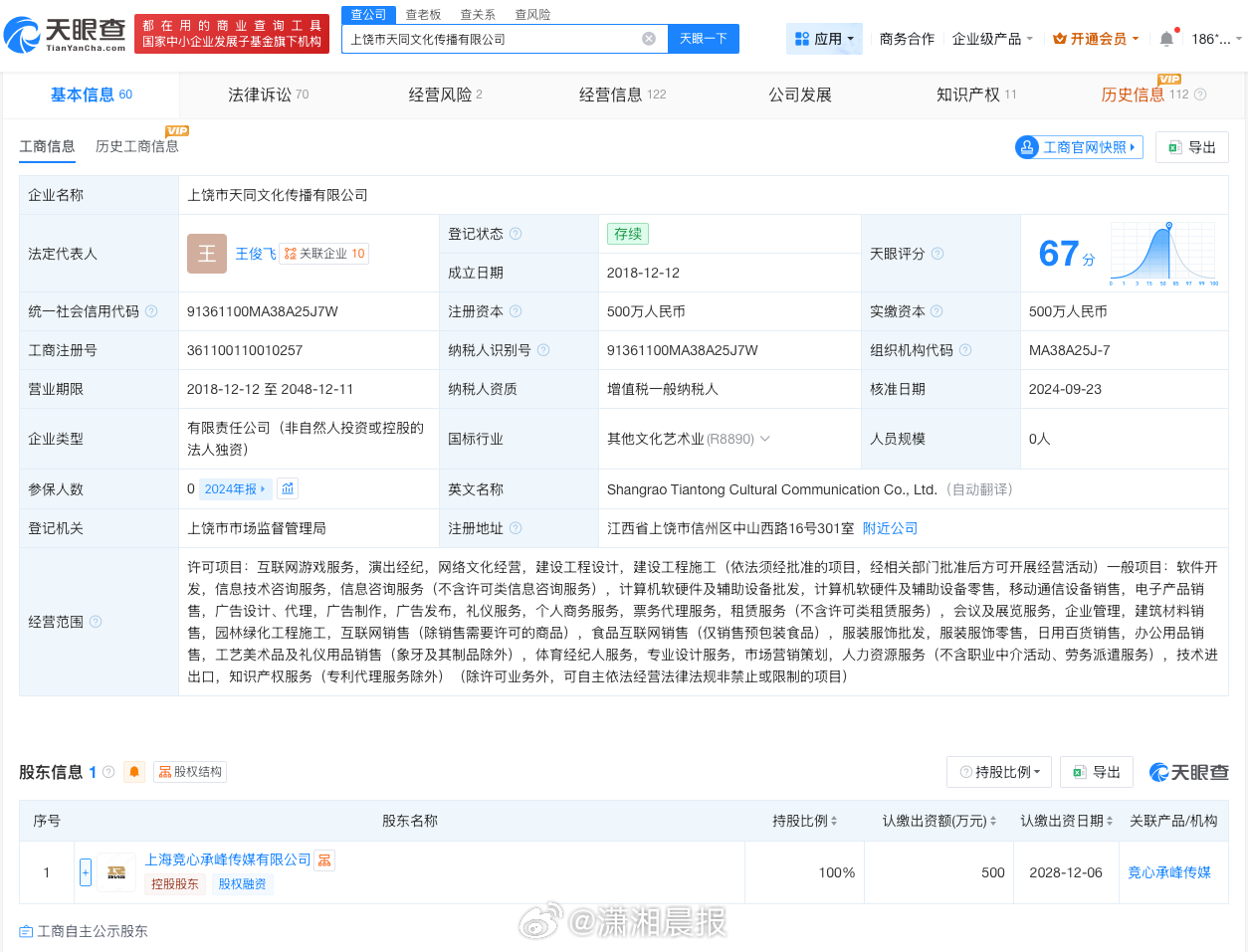Screen dimensions: 1248x952
Task: Click the question mark icon beside 统一社会信用代码
Action: pyautogui.click(x=151, y=311)
